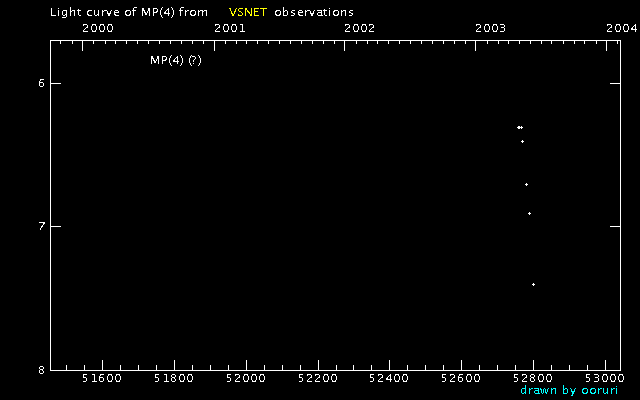Click the 53000 Julian date axis label
640x400 pixels.
(x=605, y=378)
